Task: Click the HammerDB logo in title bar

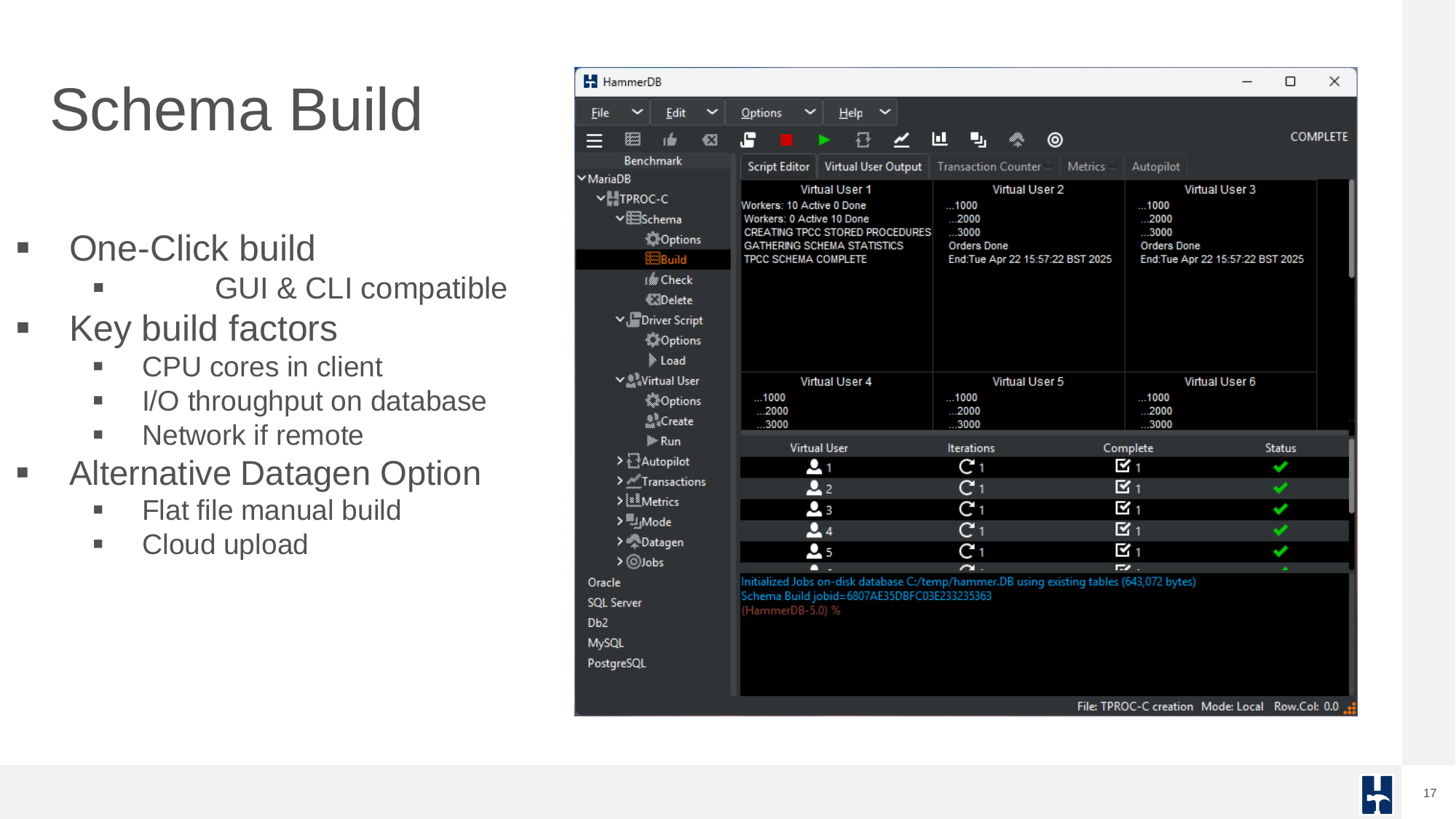Action: (590, 82)
